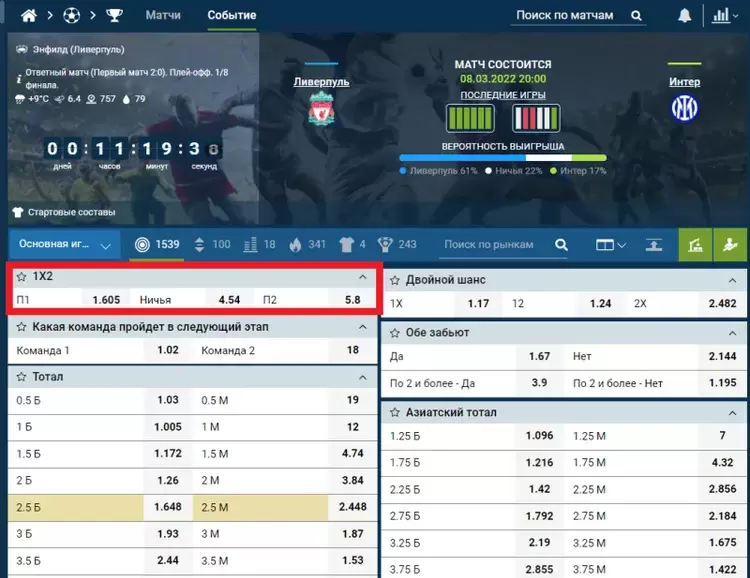Favorite the Двойной шанс star
This screenshot has height=578, width=750.
(395, 280)
